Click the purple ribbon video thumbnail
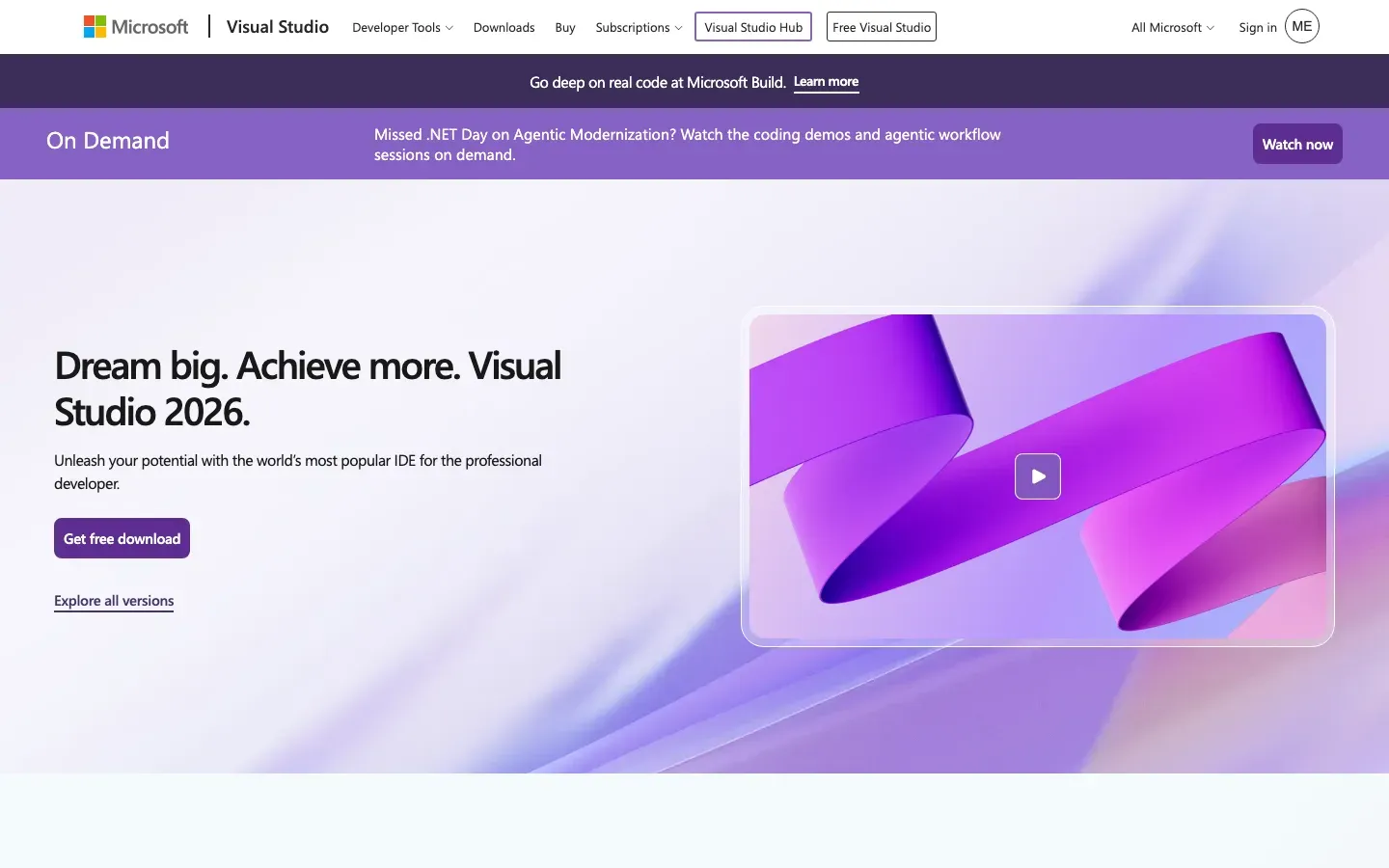The height and width of the screenshot is (868, 1389). [1038, 476]
